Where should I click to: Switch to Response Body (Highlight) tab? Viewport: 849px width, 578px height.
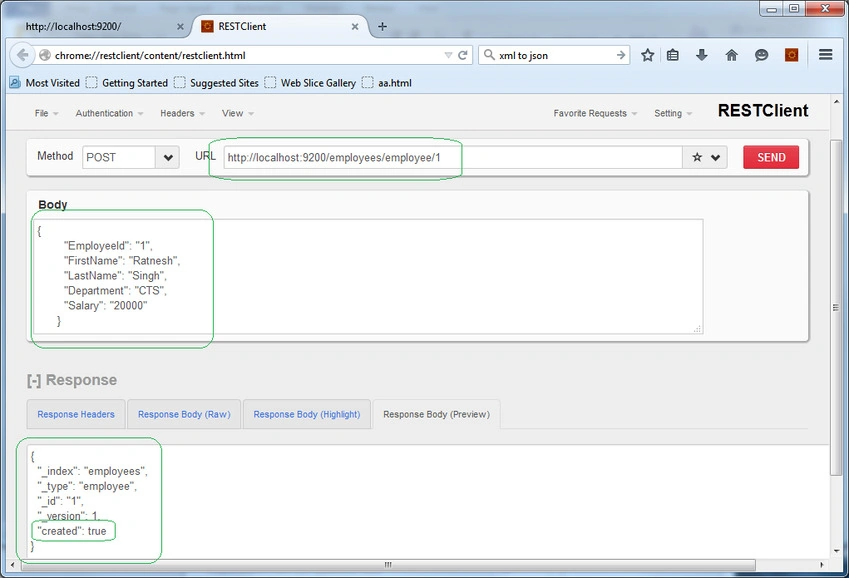[x=306, y=414]
